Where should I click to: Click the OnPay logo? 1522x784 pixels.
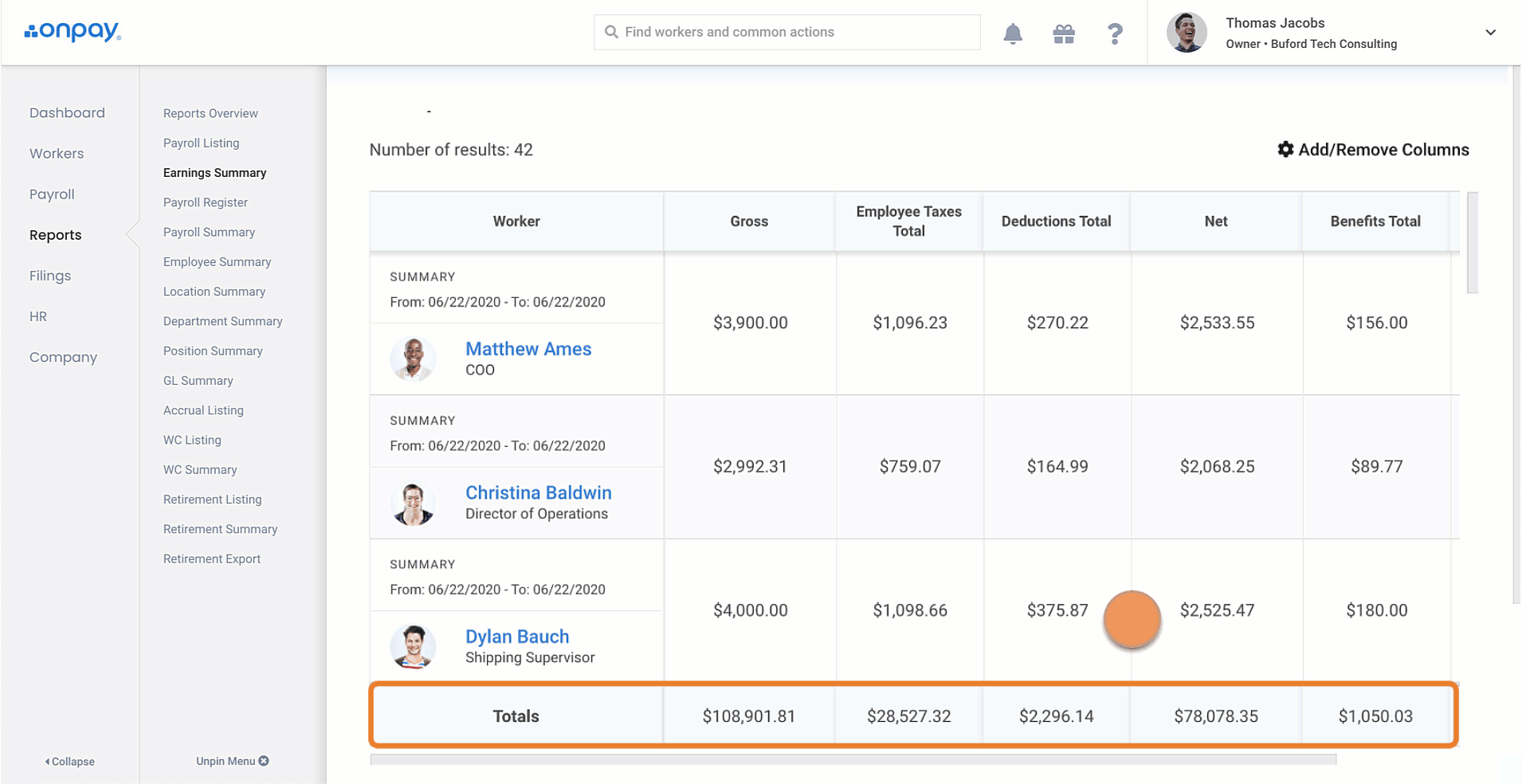pos(73,31)
